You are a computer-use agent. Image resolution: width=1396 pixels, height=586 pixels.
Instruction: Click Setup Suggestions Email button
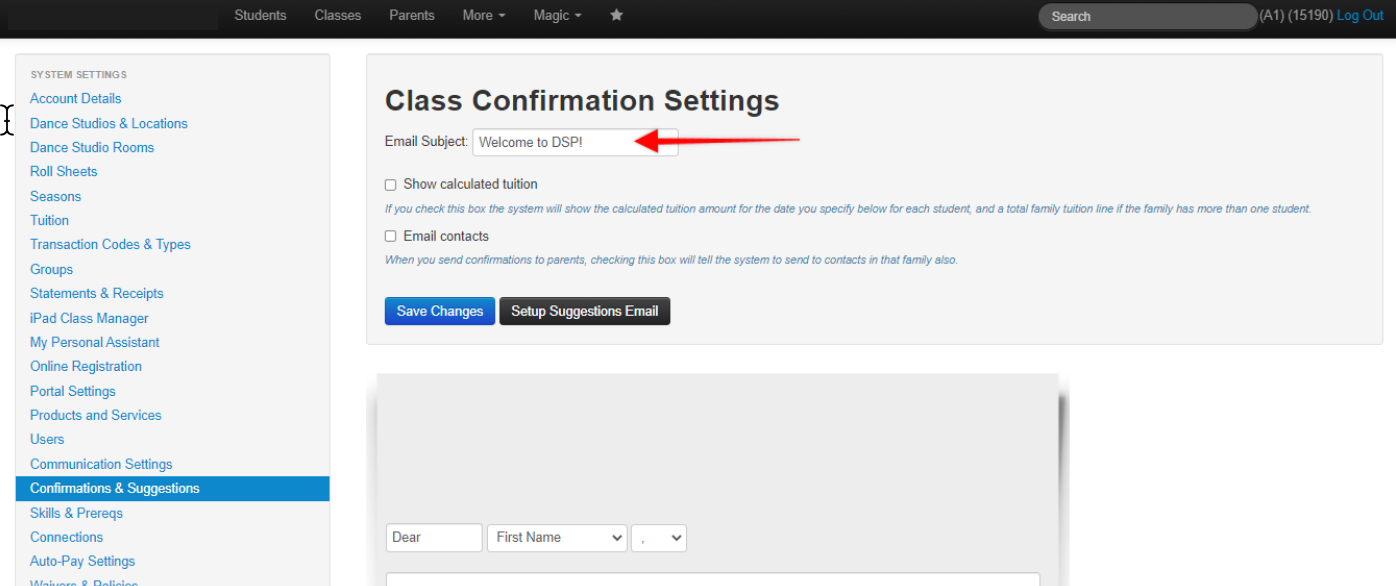585,311
